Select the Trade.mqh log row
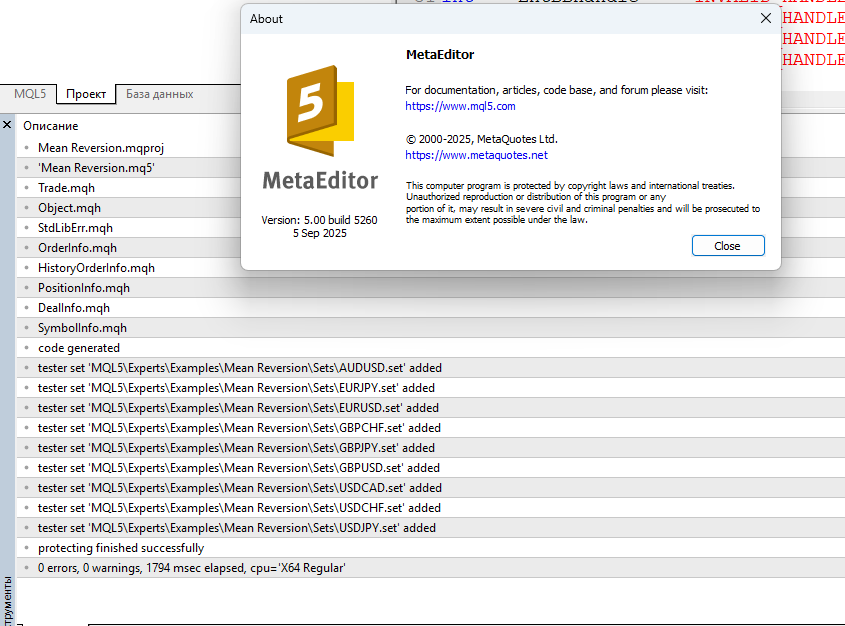Screen dimensions: 845x626 click(x=128, y=187)
